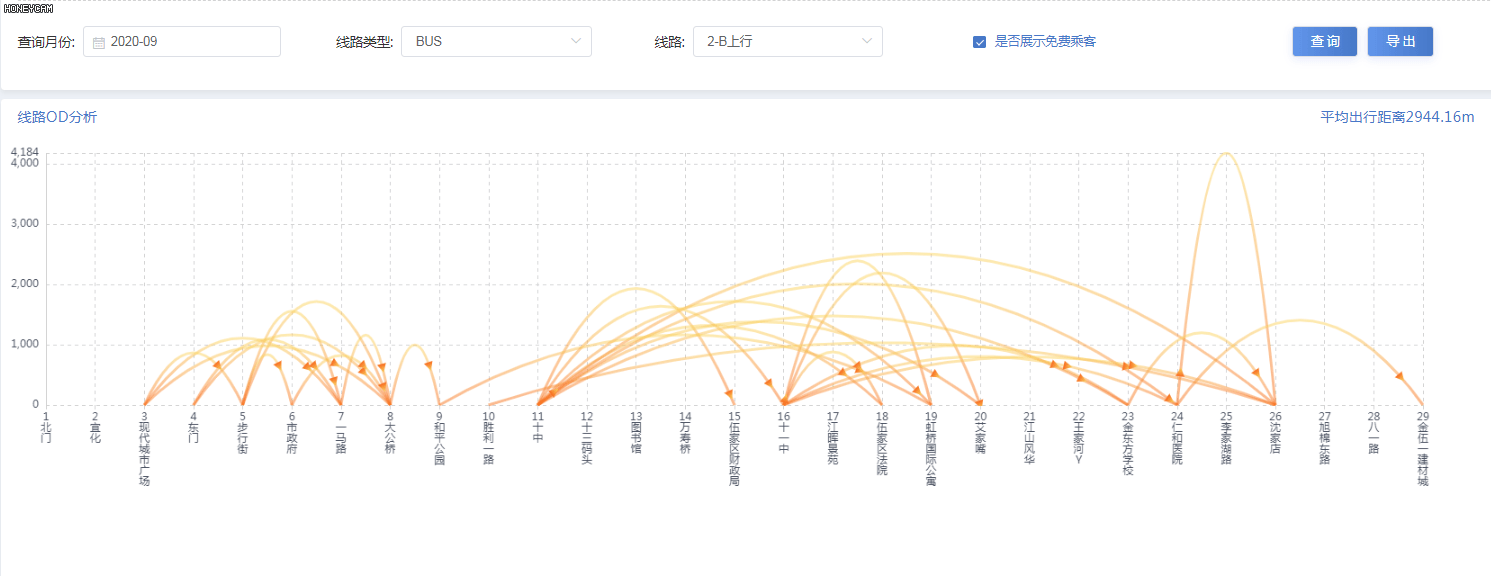Click station label 24 仁和医院
The height and width of the screenshot is (576, 1491).
(1177, 438)
